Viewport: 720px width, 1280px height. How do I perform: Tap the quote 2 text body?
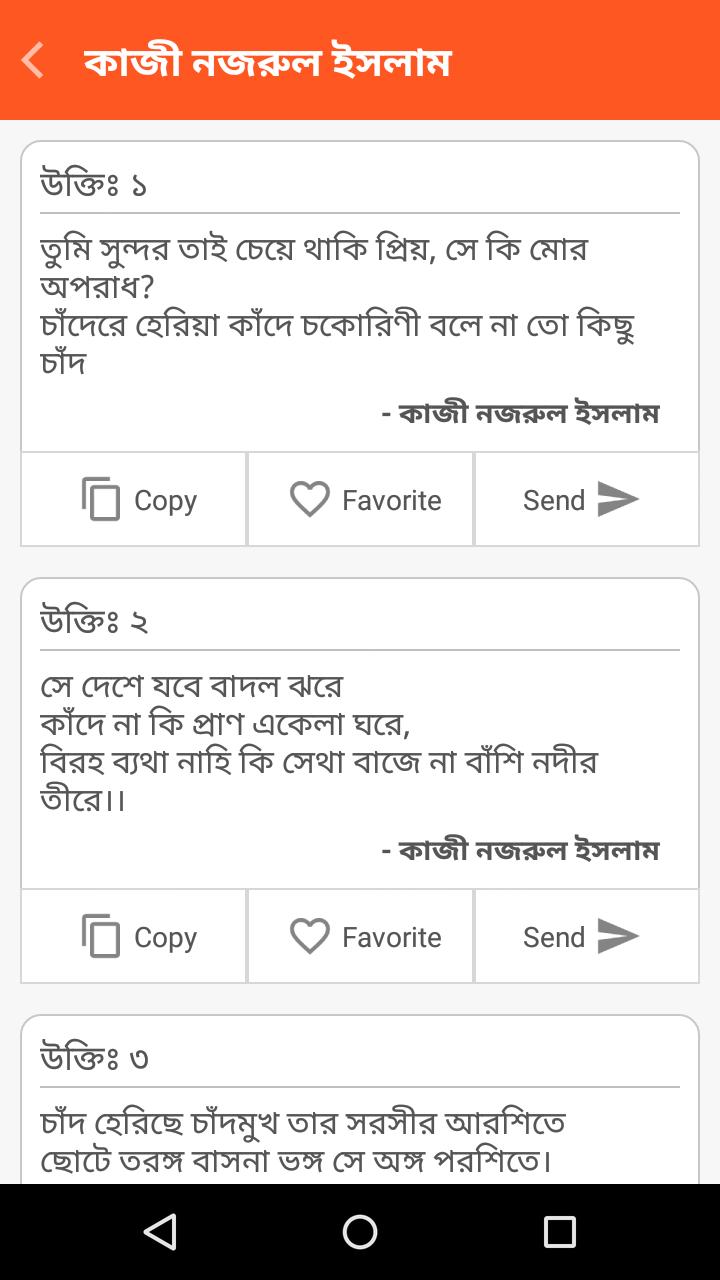(x=320, y=742)
